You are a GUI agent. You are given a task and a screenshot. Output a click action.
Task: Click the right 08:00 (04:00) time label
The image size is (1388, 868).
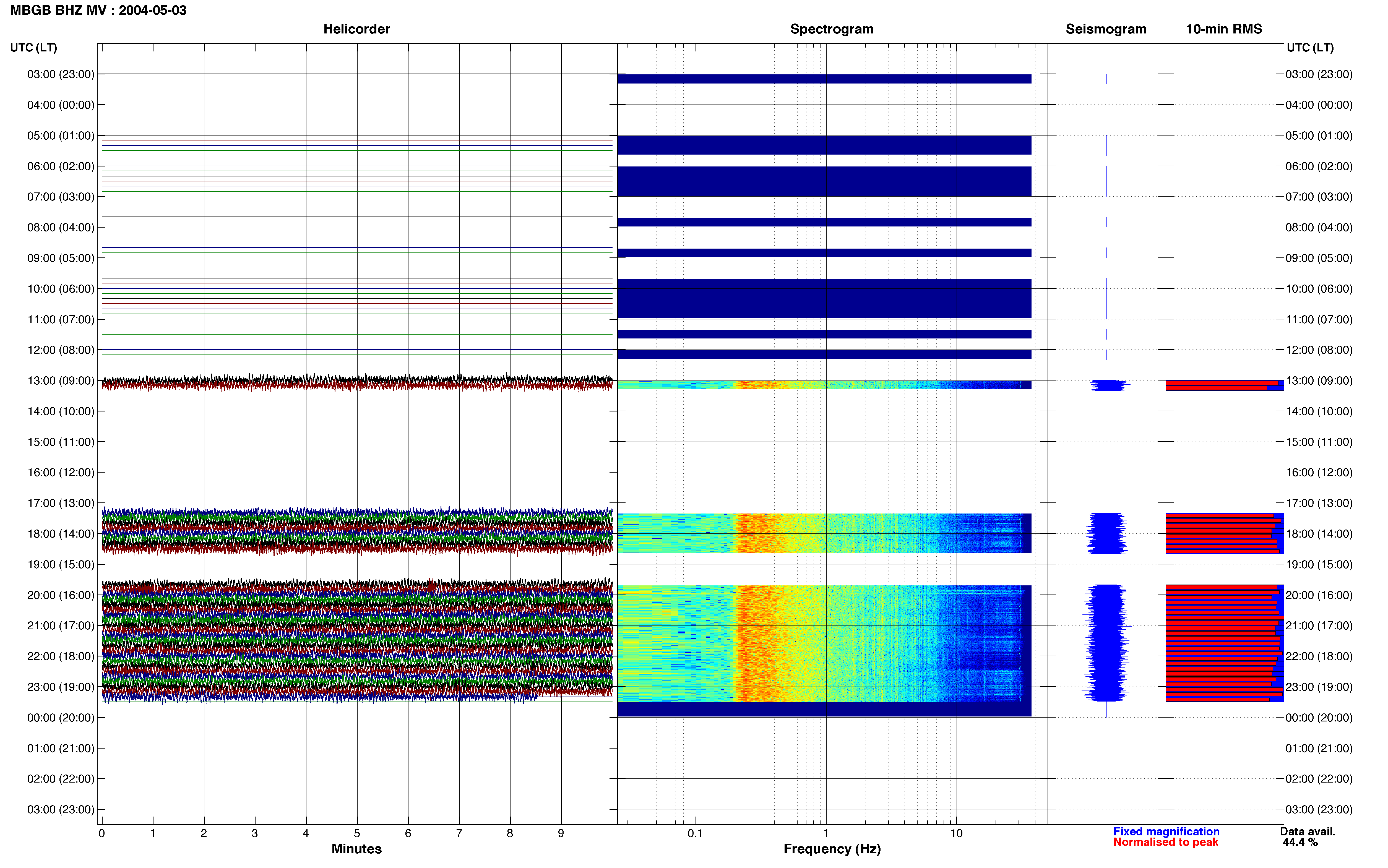1319,227
